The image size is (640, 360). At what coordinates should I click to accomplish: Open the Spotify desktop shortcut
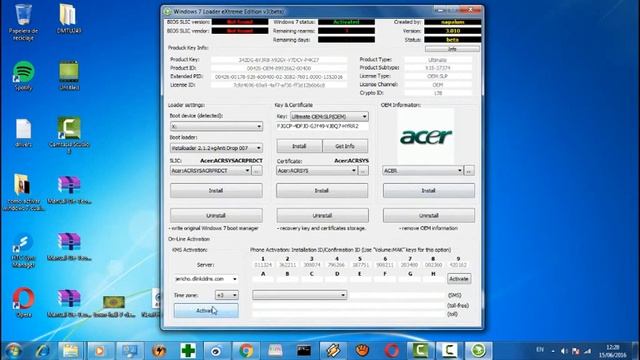click(x=23, y=76)
